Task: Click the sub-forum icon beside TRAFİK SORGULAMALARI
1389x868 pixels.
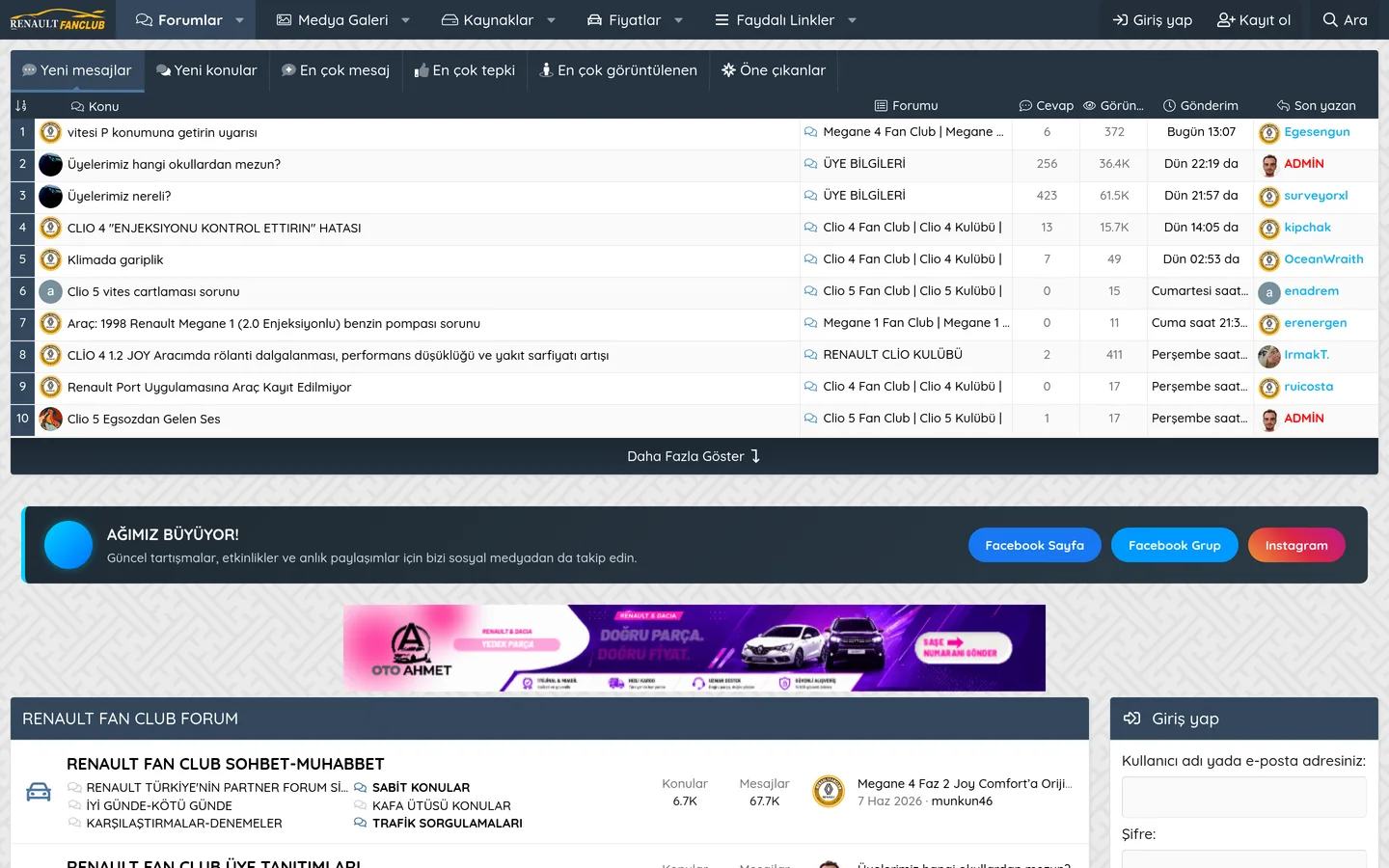Action: (361, 823)
